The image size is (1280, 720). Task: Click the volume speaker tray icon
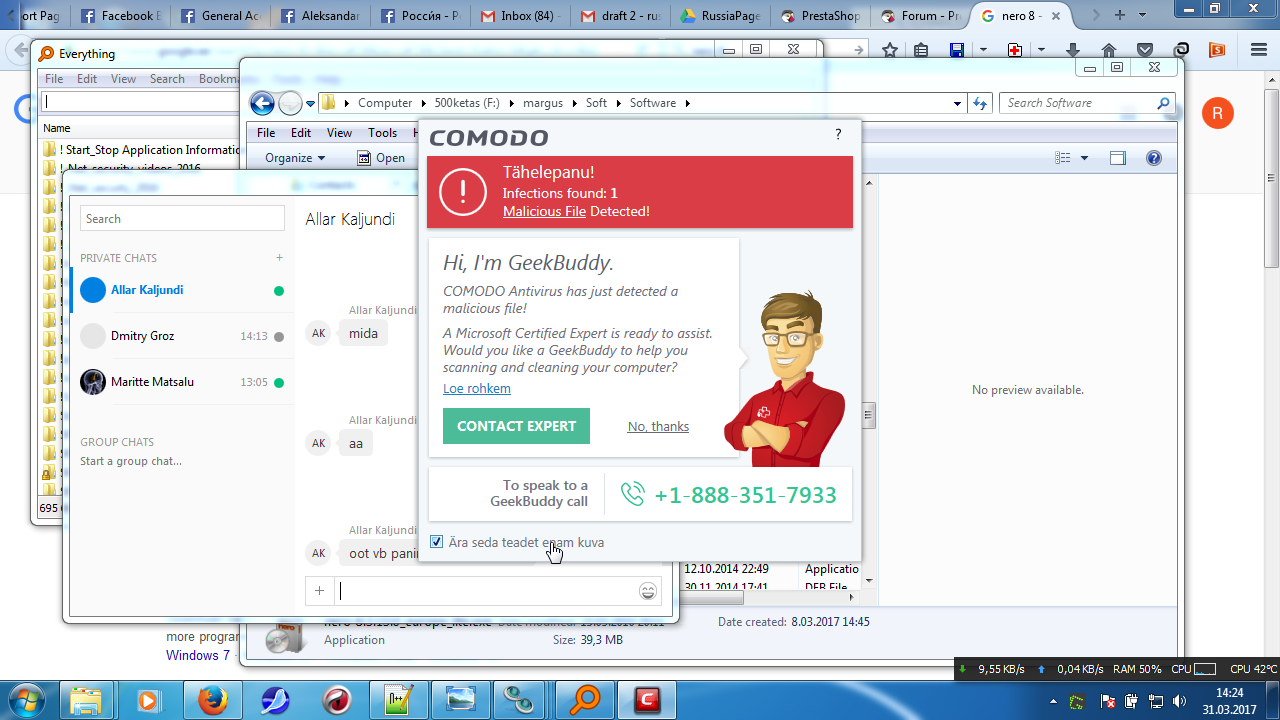click(1179, 701)
